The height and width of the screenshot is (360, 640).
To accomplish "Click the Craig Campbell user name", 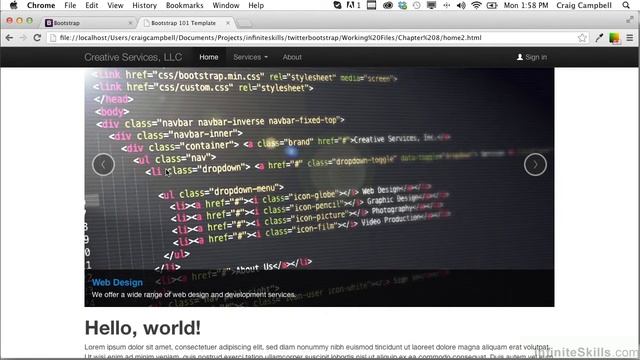I will pyautogui.click(x=584, y=5).
